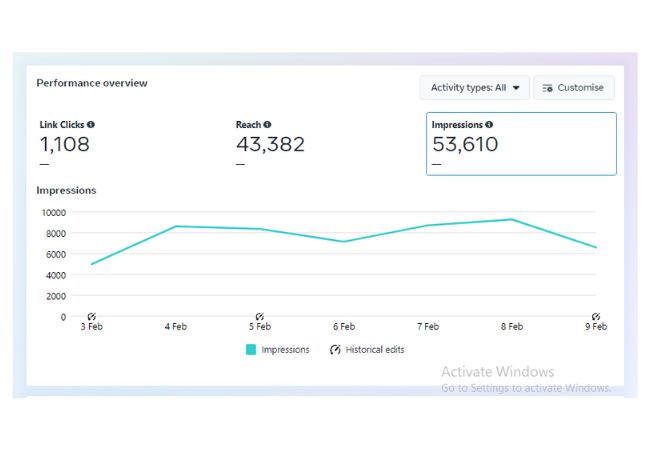This screenshot has height=450, width=650.
Task: Click the 1,108 link clicks value
Action: (65, 144)
